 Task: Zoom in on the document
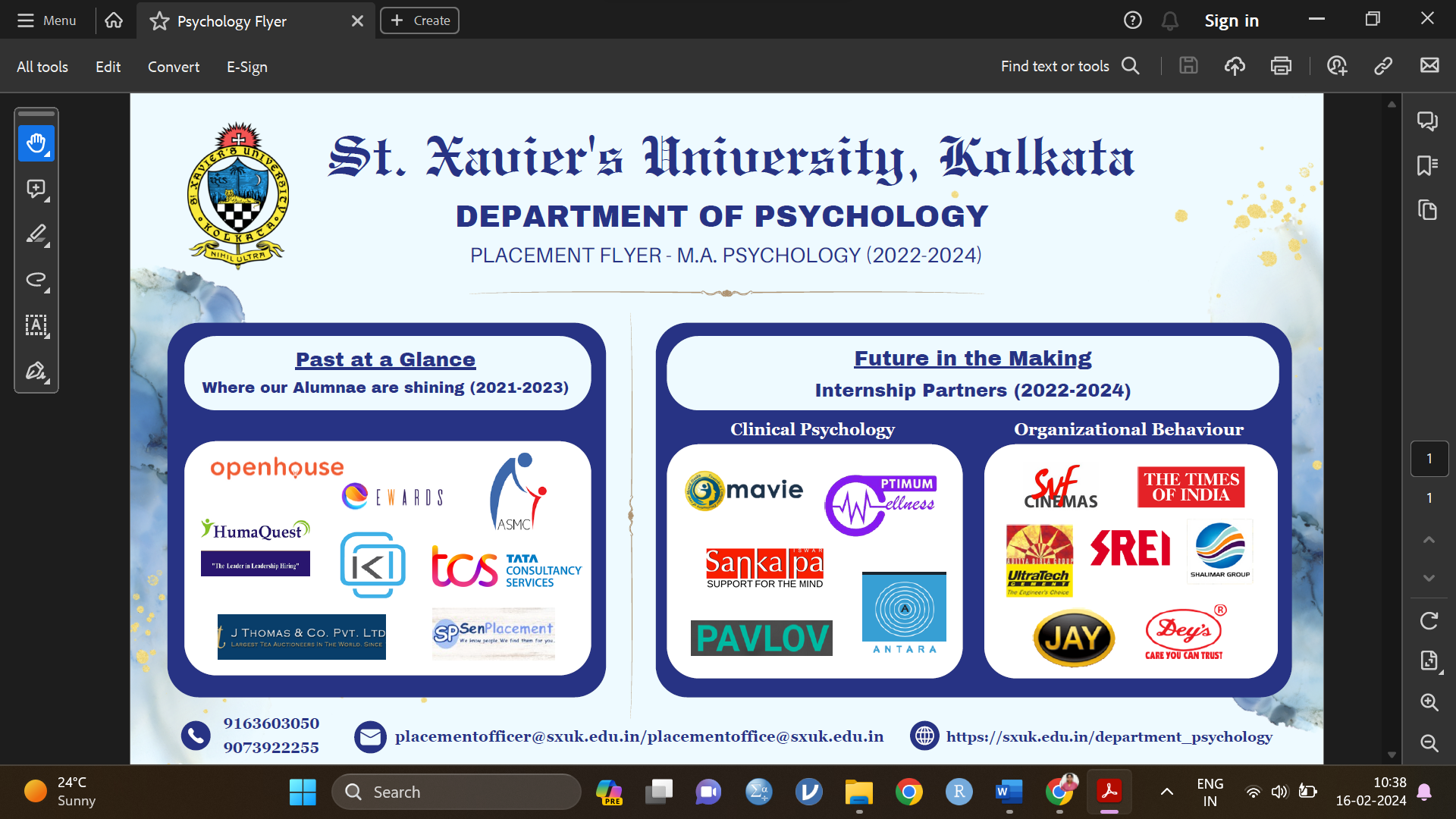[x=1429, y=702]
